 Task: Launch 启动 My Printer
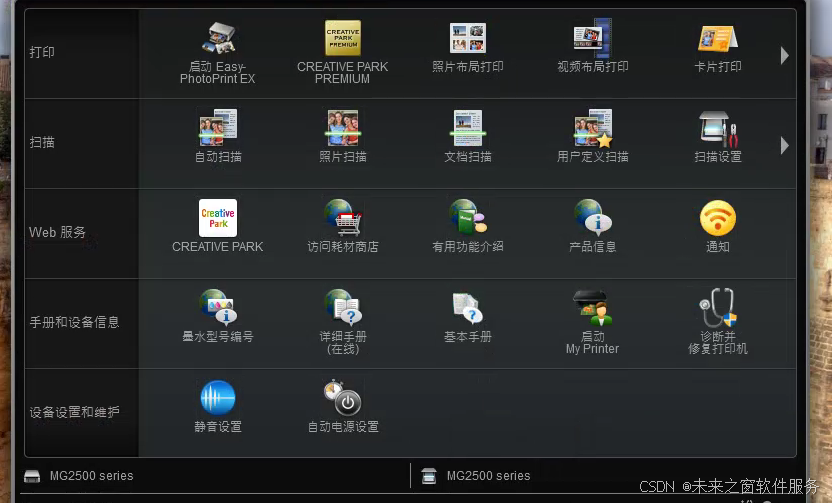point(593,322)
